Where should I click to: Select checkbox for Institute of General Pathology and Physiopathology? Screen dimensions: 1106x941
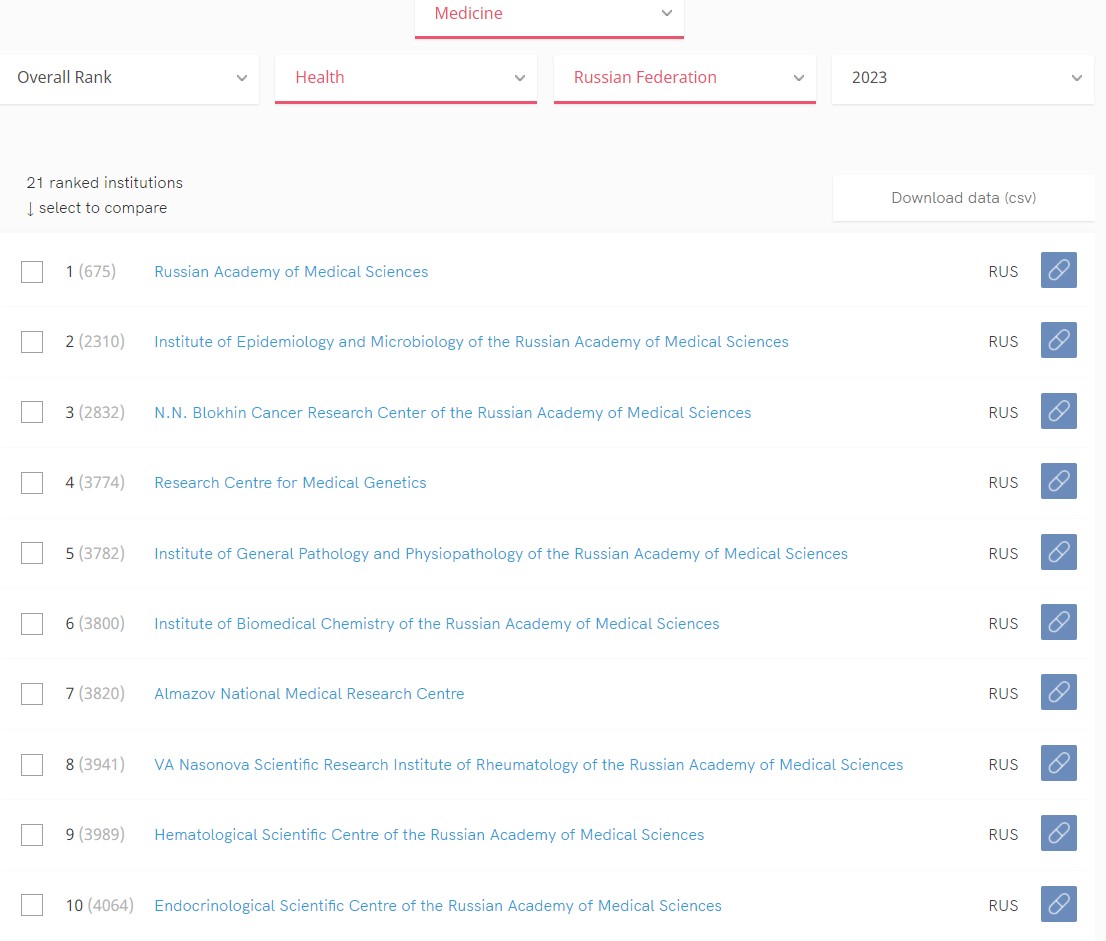(x=32, y=553)
